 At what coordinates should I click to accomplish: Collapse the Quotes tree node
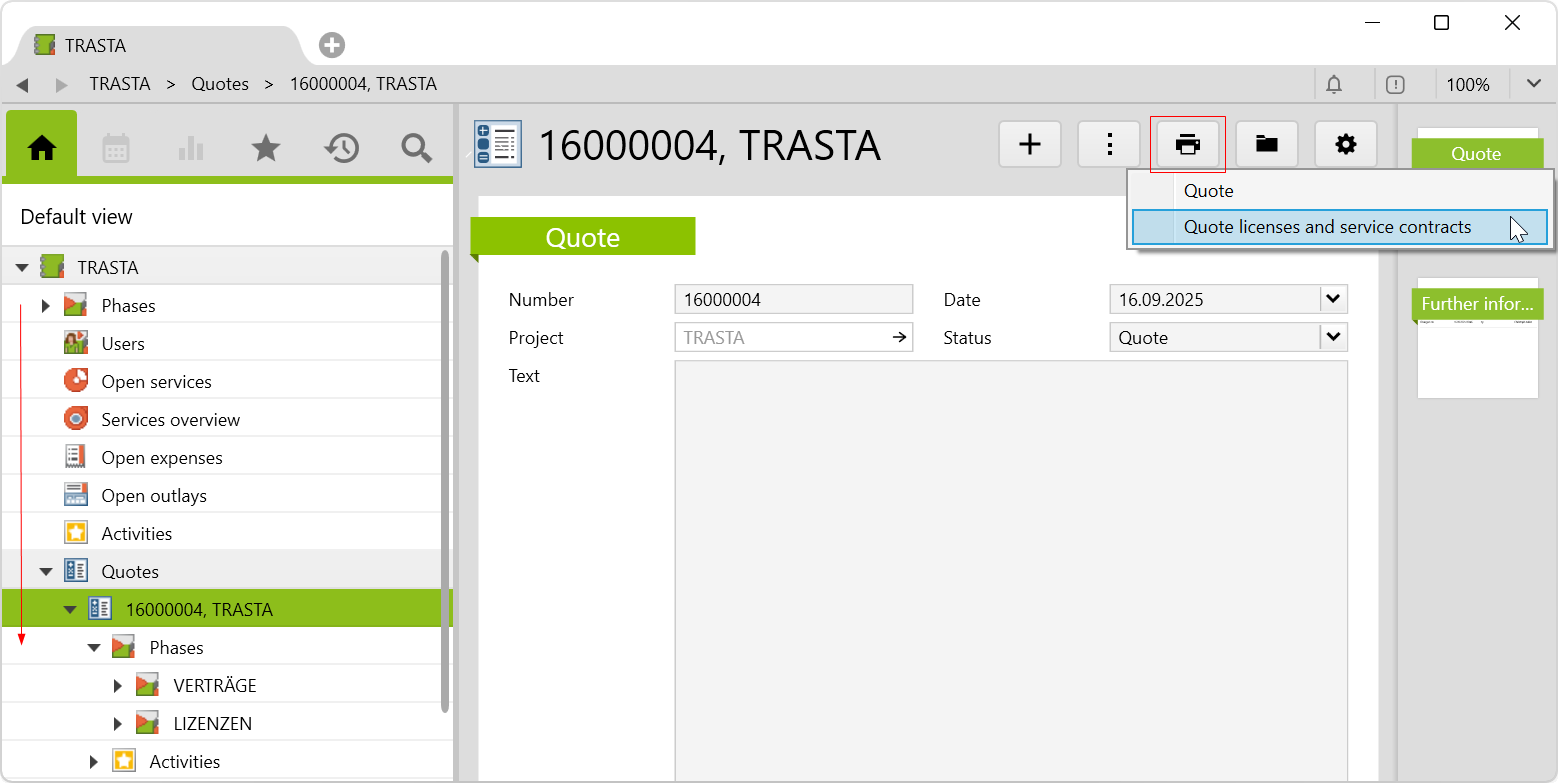pyautogui.click(x=46, y=572)
